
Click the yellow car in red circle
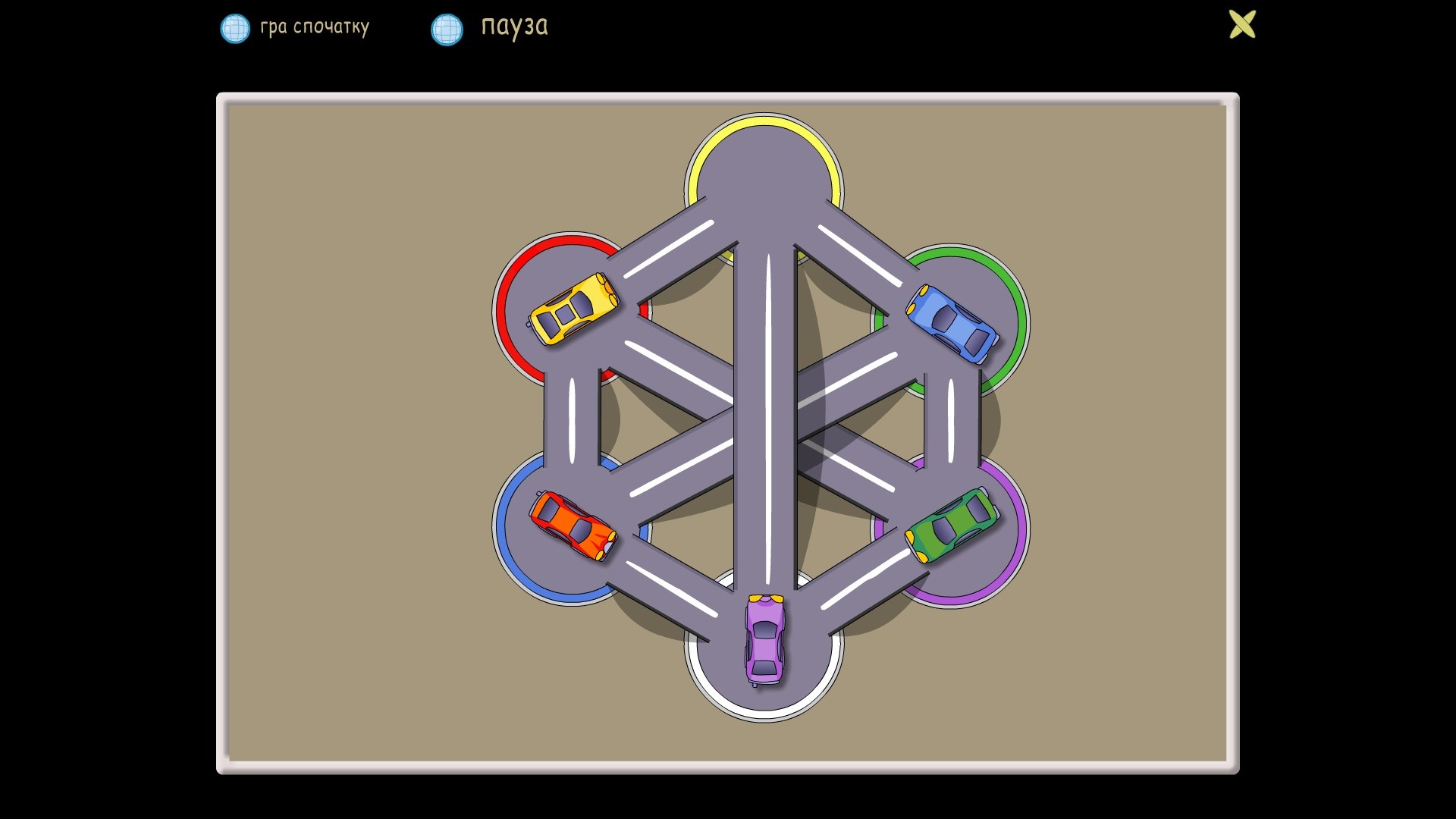(x=573, y=309)
